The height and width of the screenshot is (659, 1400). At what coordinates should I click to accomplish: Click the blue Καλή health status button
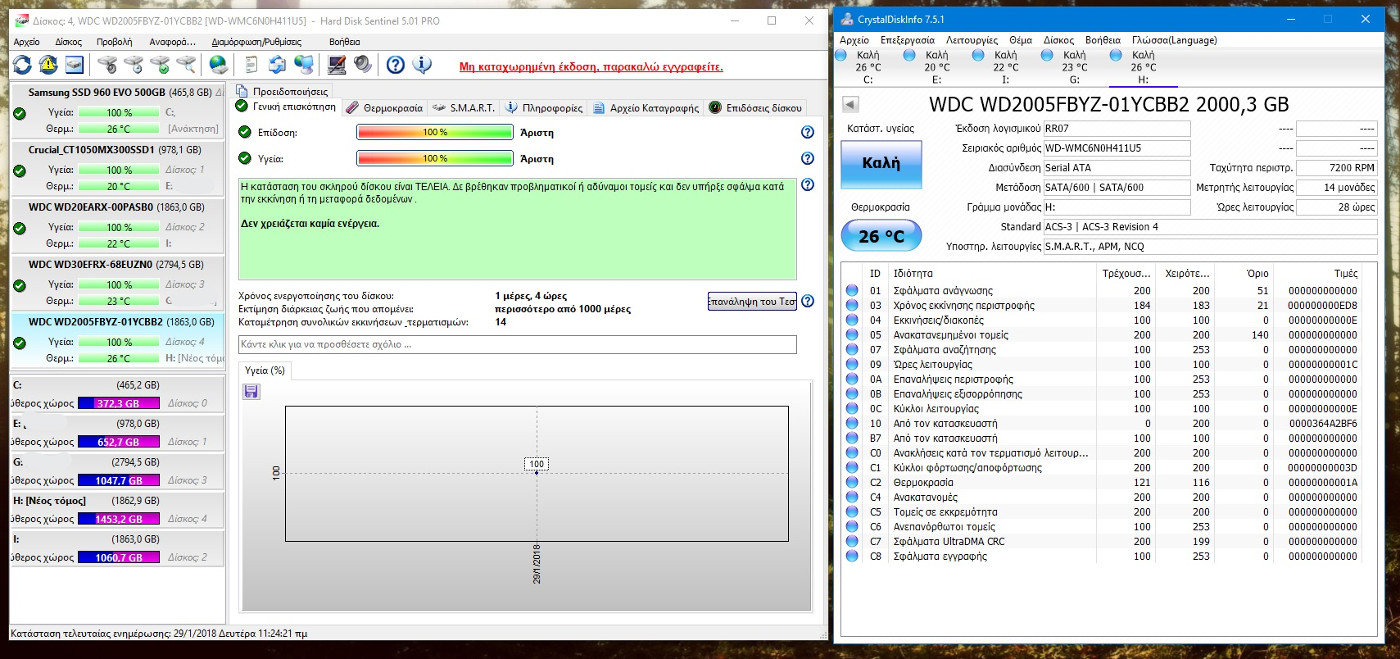point(881,163)
